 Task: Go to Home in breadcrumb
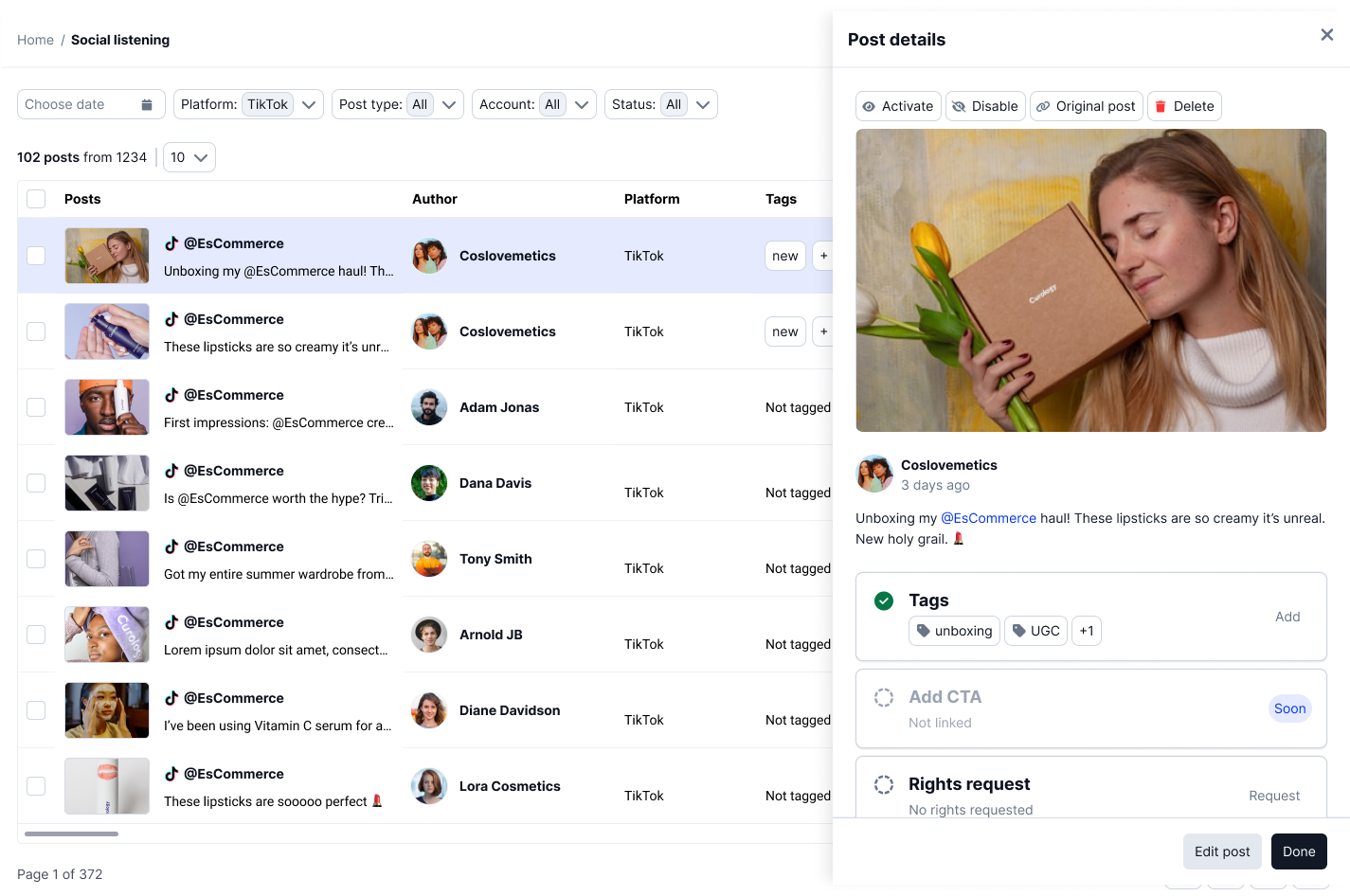pos(35,40)
